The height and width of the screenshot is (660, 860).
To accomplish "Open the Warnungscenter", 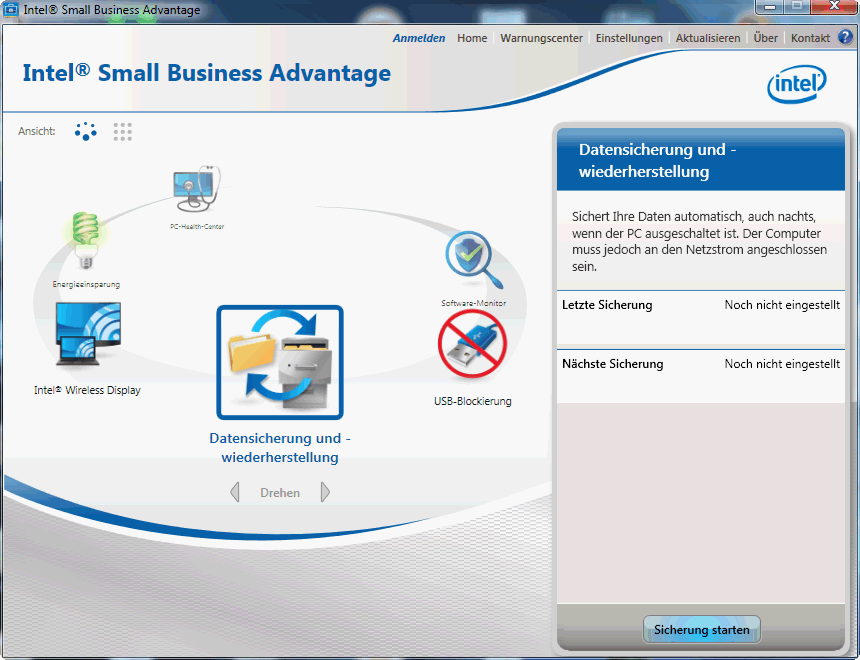I will [541, 38].
